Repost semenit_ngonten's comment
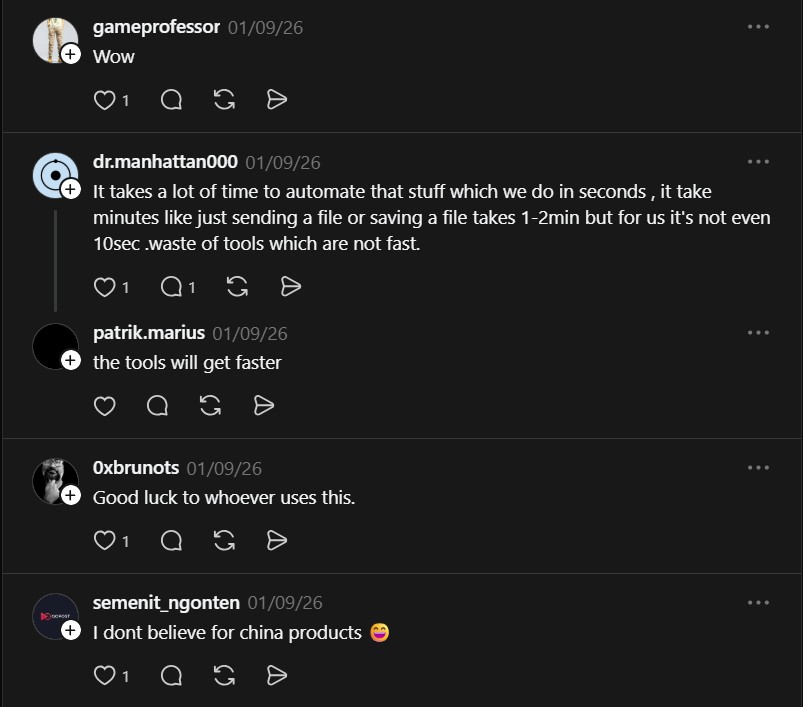 tap(224, 676)
